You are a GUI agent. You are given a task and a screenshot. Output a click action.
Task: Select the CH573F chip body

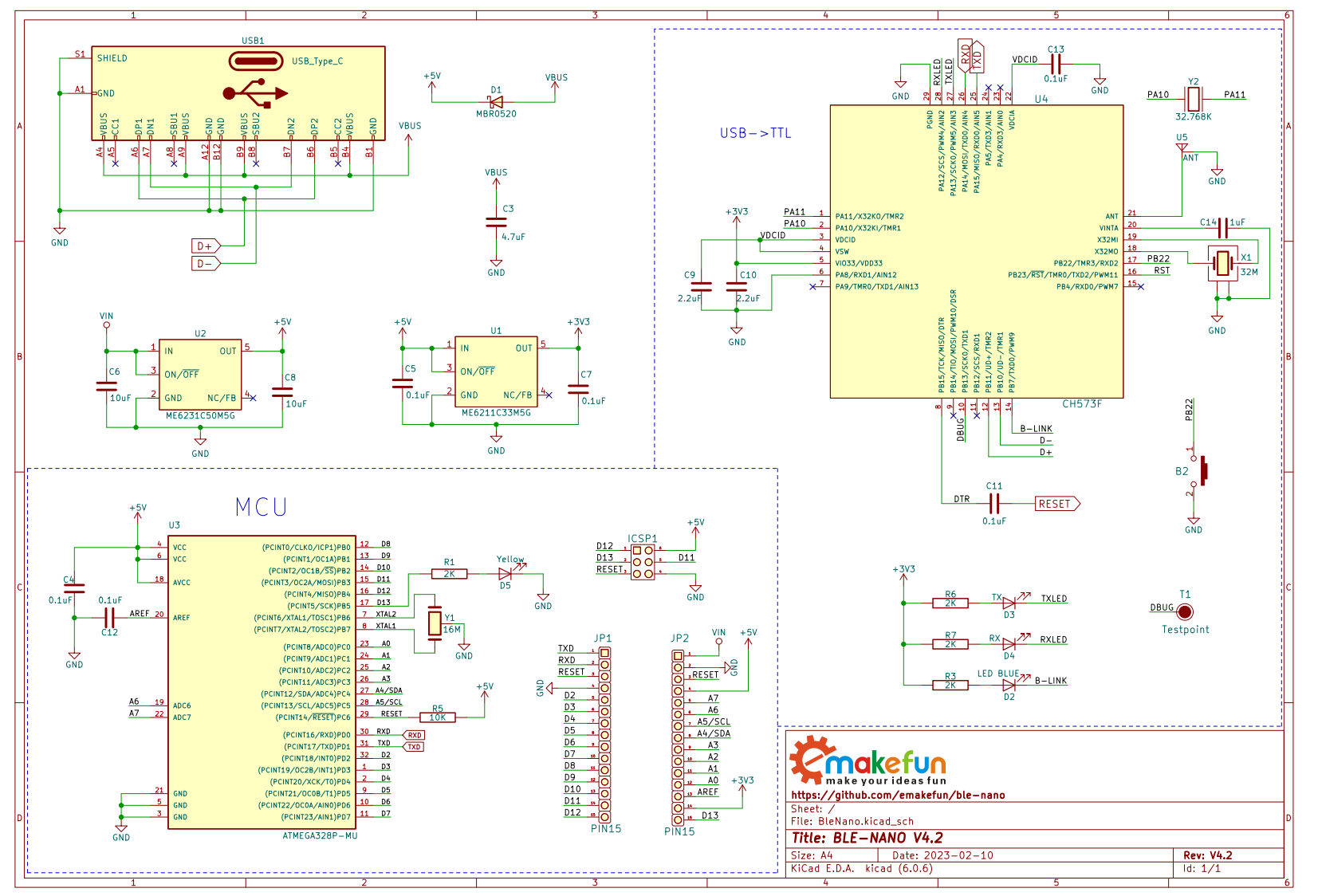(x=977, y=251)
